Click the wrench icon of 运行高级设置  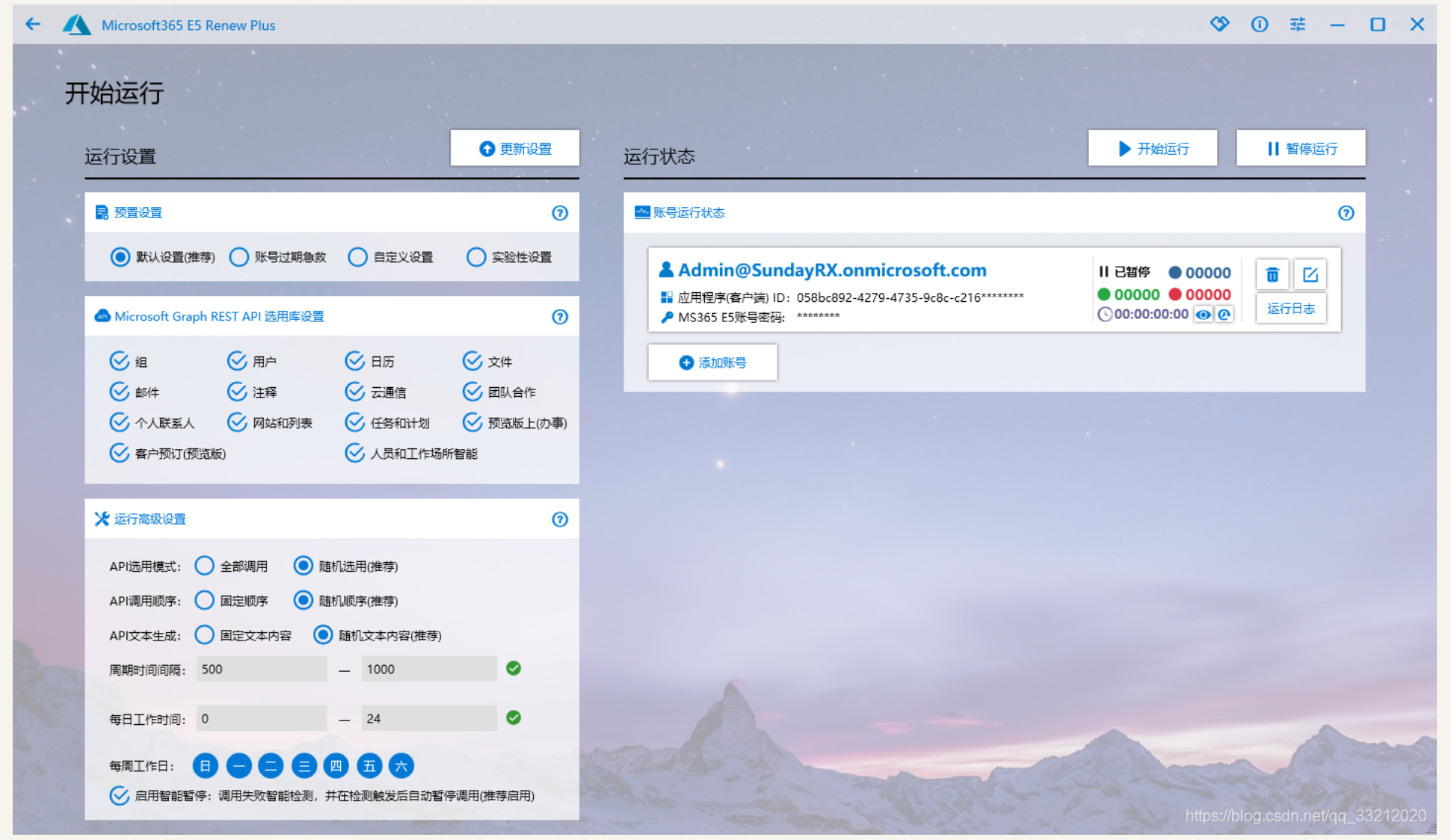102,519
